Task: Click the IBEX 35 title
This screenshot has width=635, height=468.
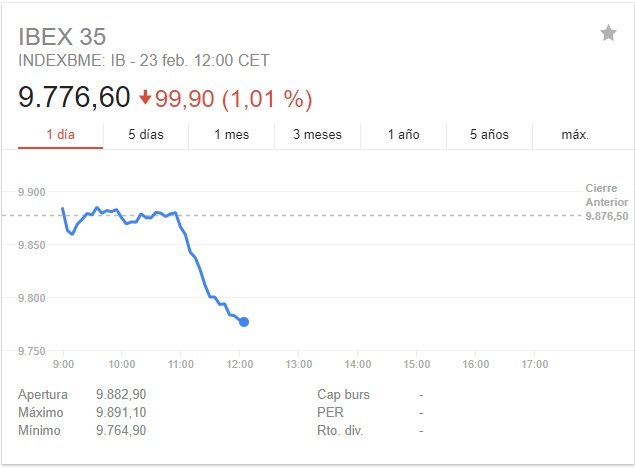Action: (62, 36)
